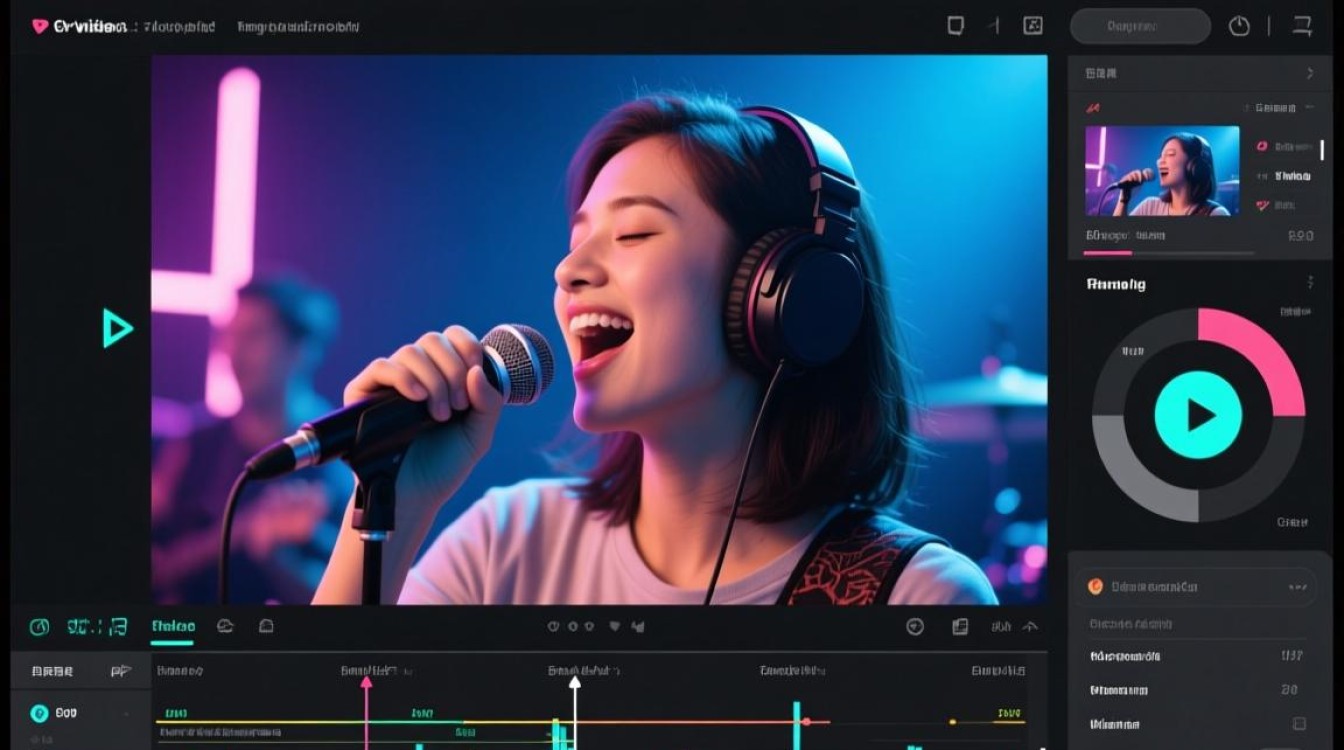
Task: Click the rounded field next to the orange circle
Action: (1196, 587)
